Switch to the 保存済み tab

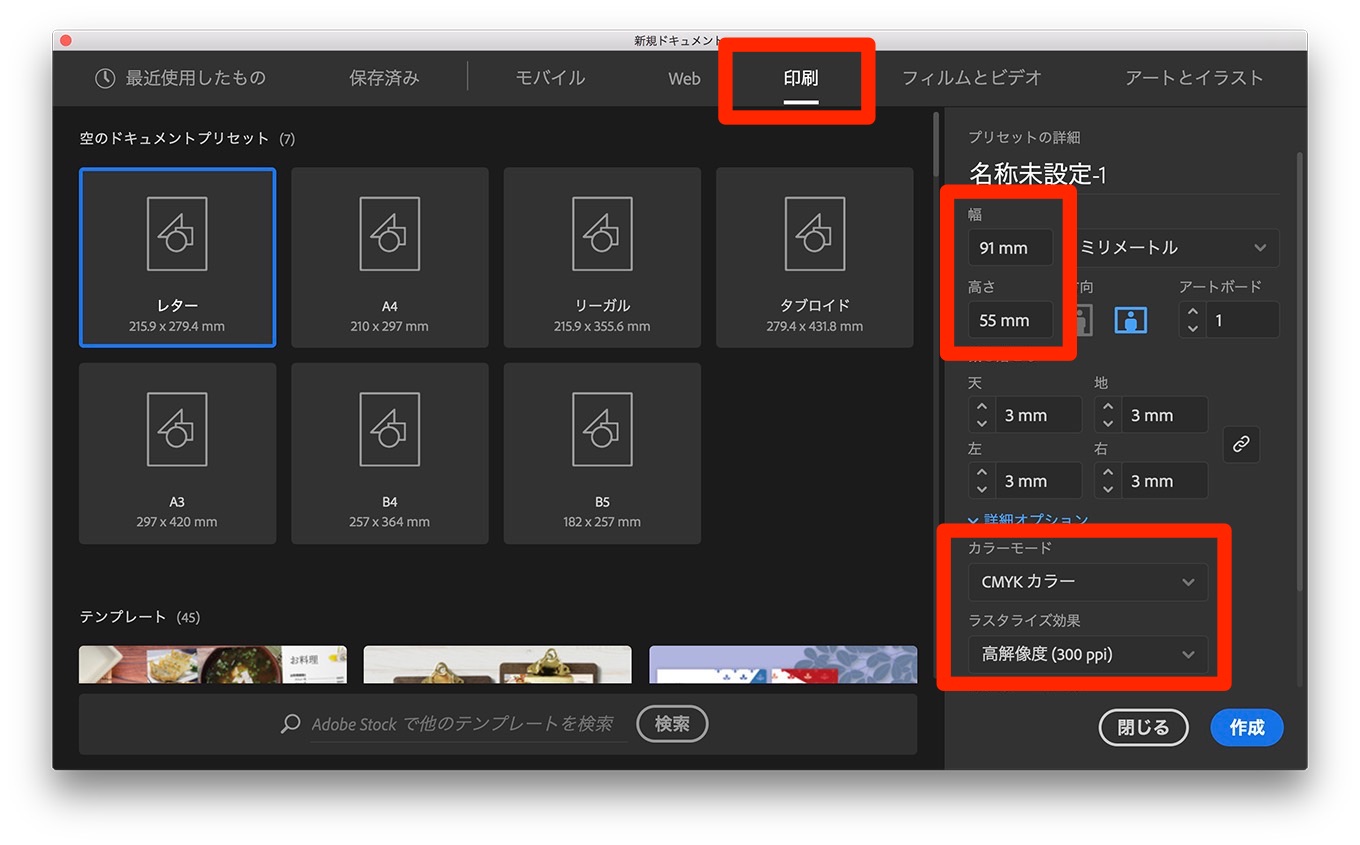click(x=384, y=78)
